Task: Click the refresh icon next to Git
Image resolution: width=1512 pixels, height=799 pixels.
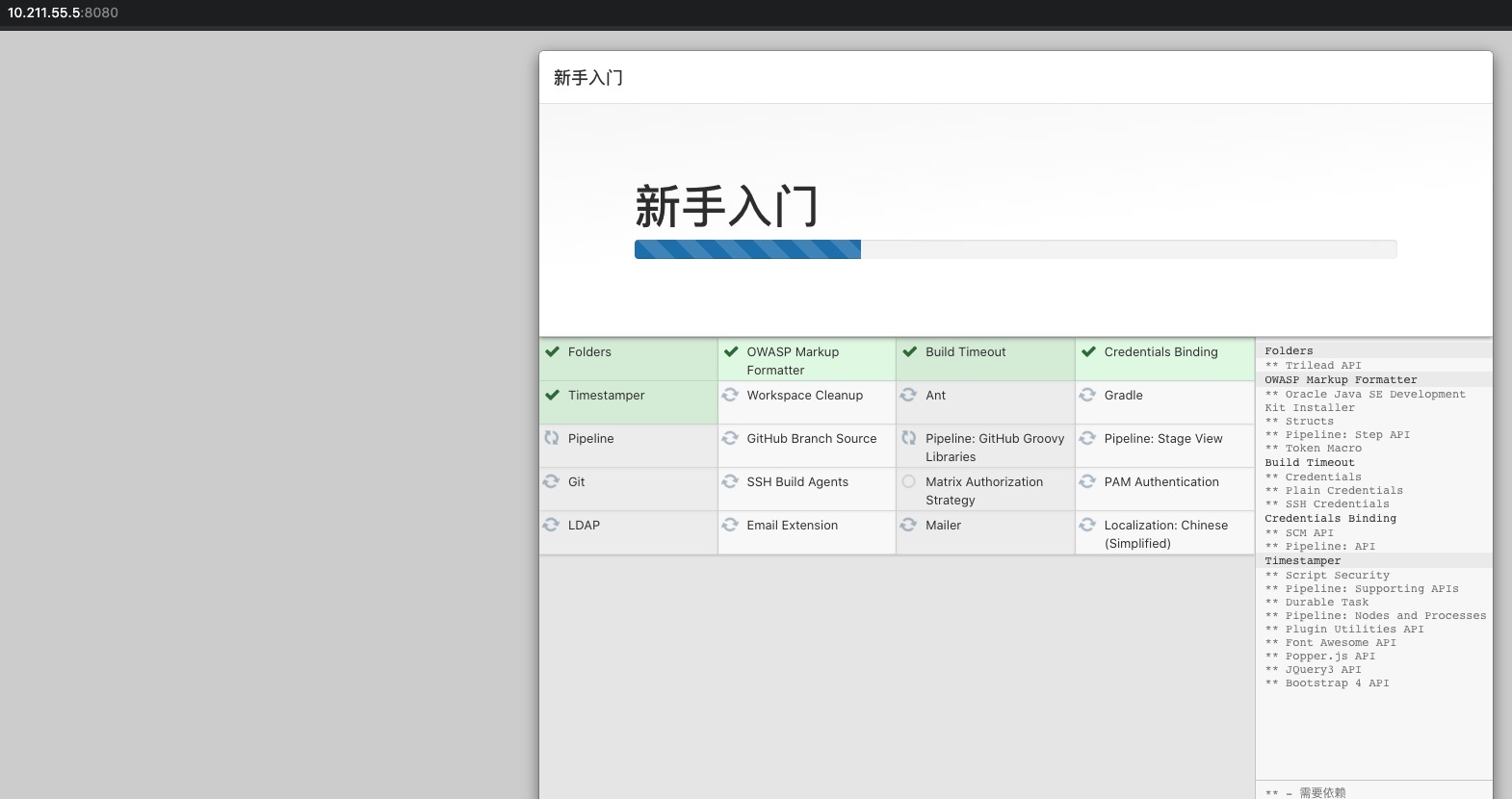Action: (551, 482)
